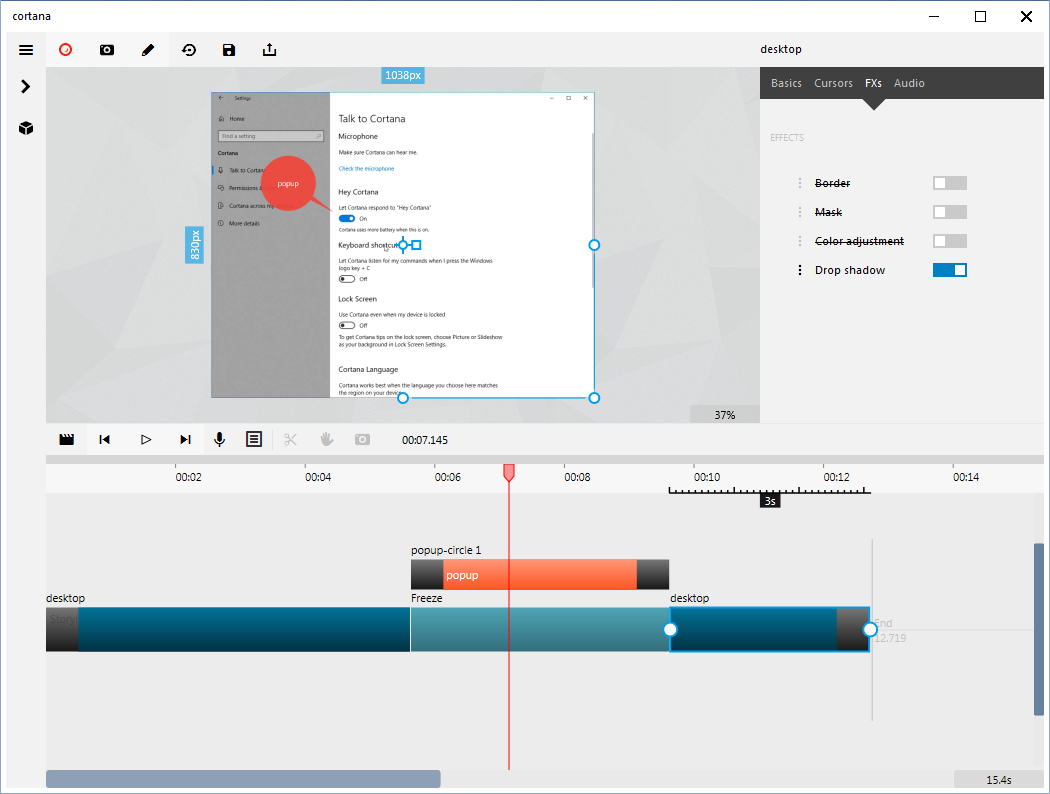Play the timeline preview
This screenshot has height=794, width=1050.
(x=146, y=439)
